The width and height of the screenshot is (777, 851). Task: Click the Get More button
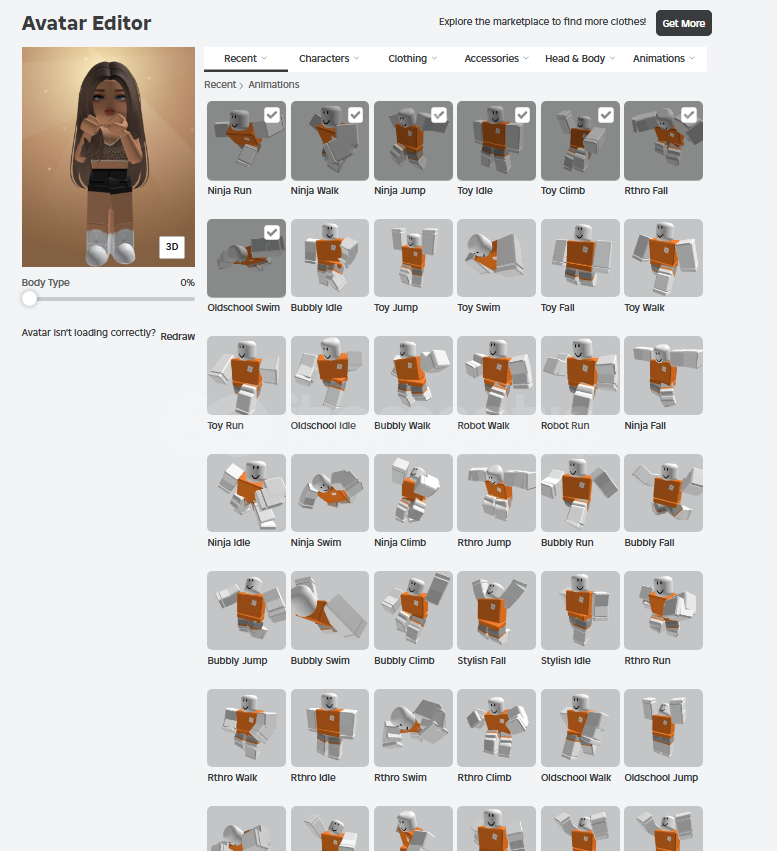[x=684, y=23]
